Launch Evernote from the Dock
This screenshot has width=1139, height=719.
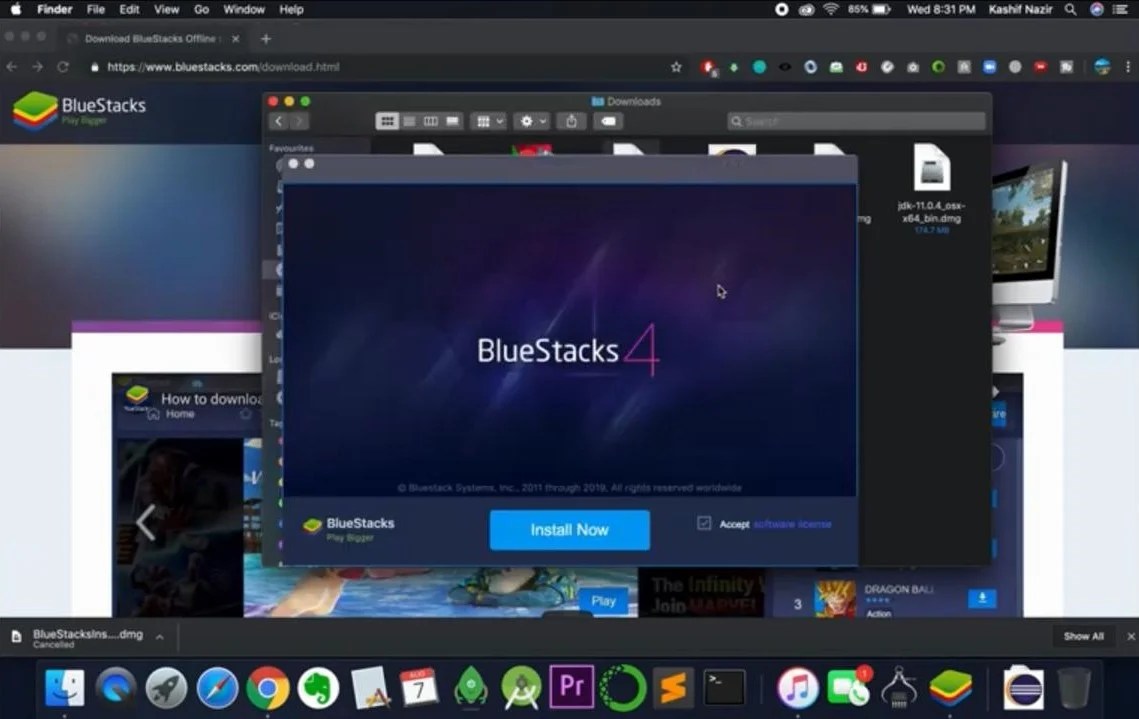pos(318,687)
